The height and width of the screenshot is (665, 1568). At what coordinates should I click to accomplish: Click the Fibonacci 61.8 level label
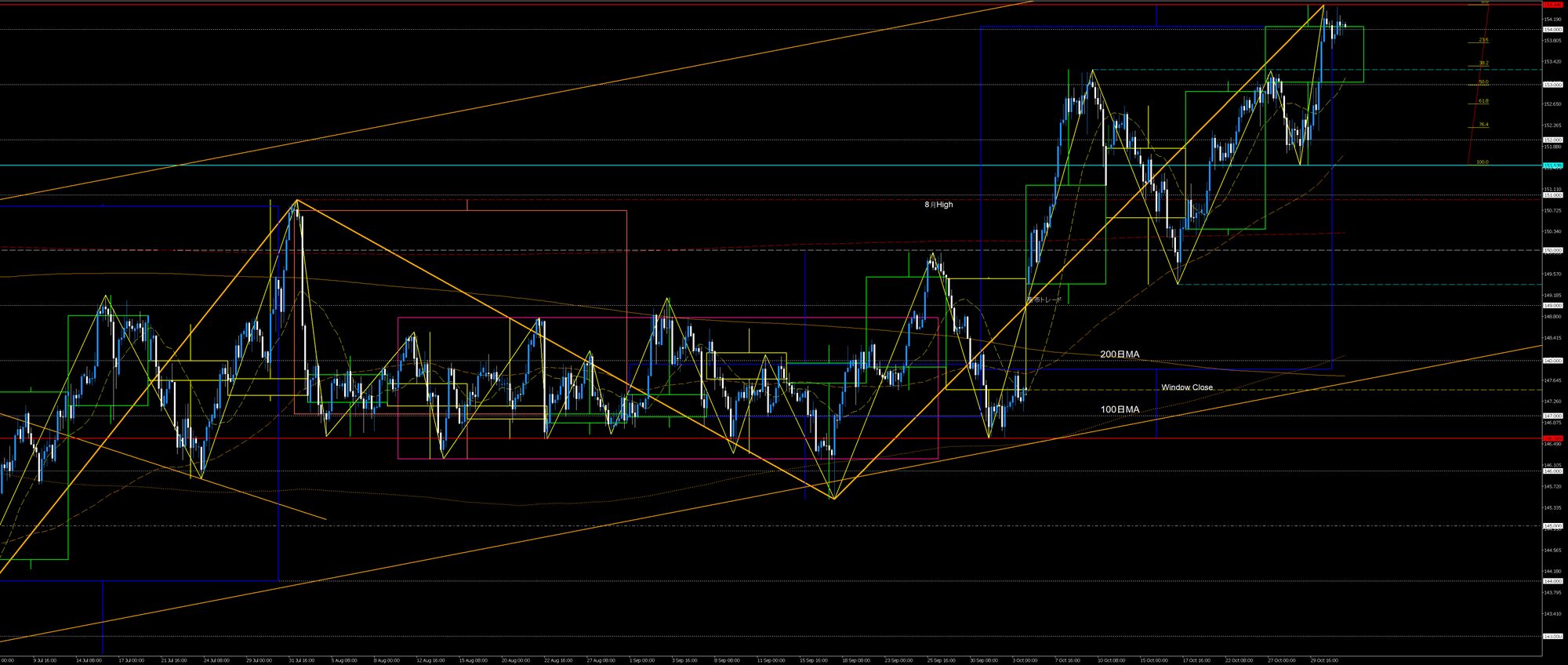[1483, 101]
